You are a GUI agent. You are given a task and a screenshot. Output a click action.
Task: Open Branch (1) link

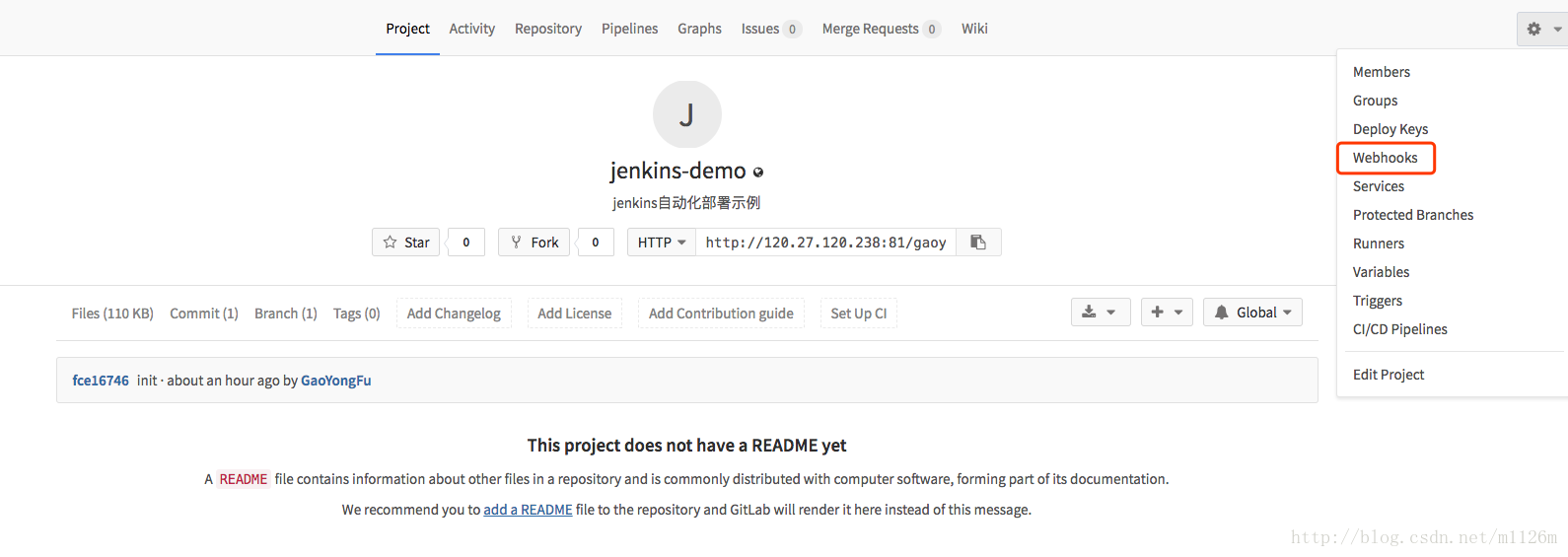[285, 313]
